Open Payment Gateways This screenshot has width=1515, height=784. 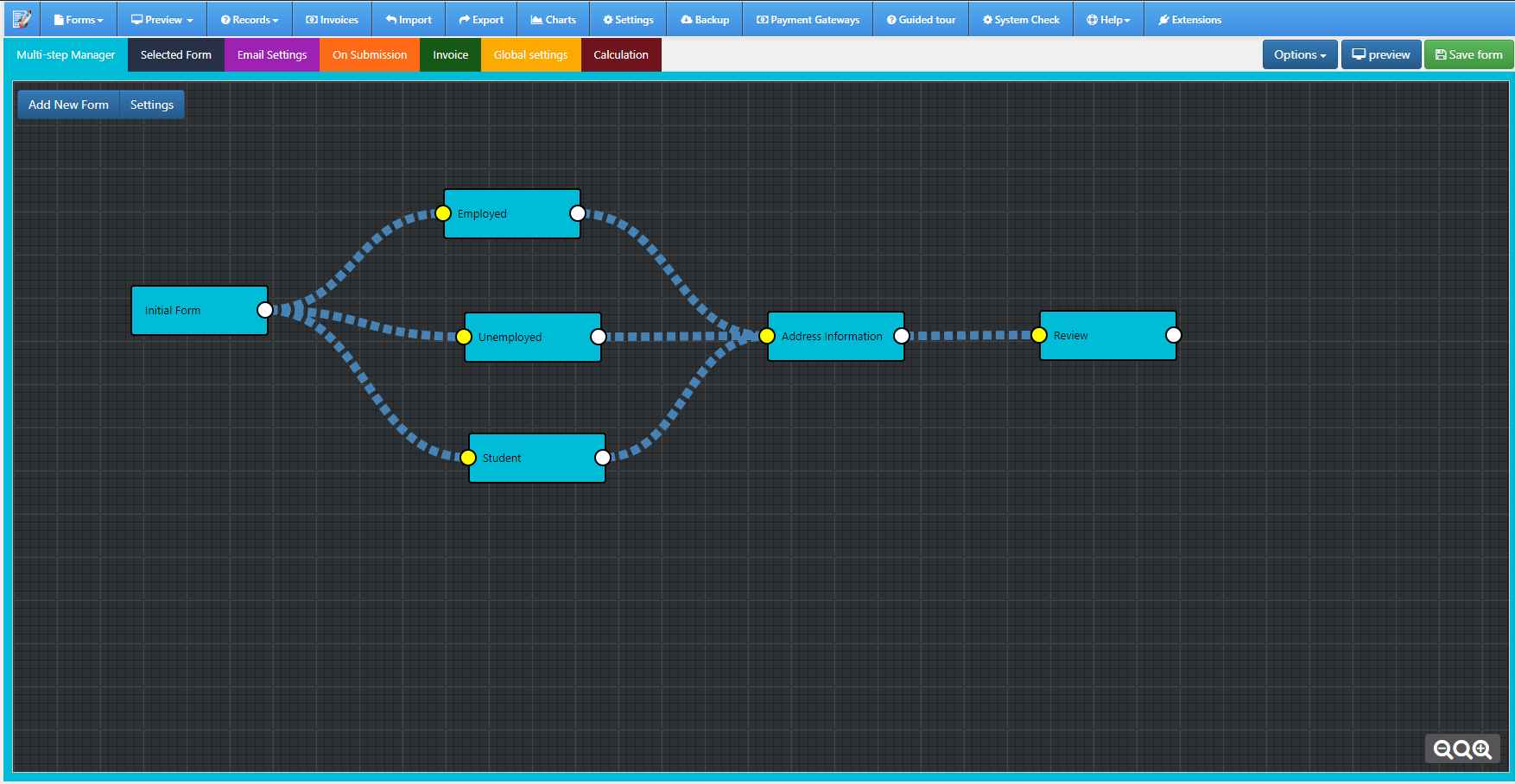click(x=808, y=19)
